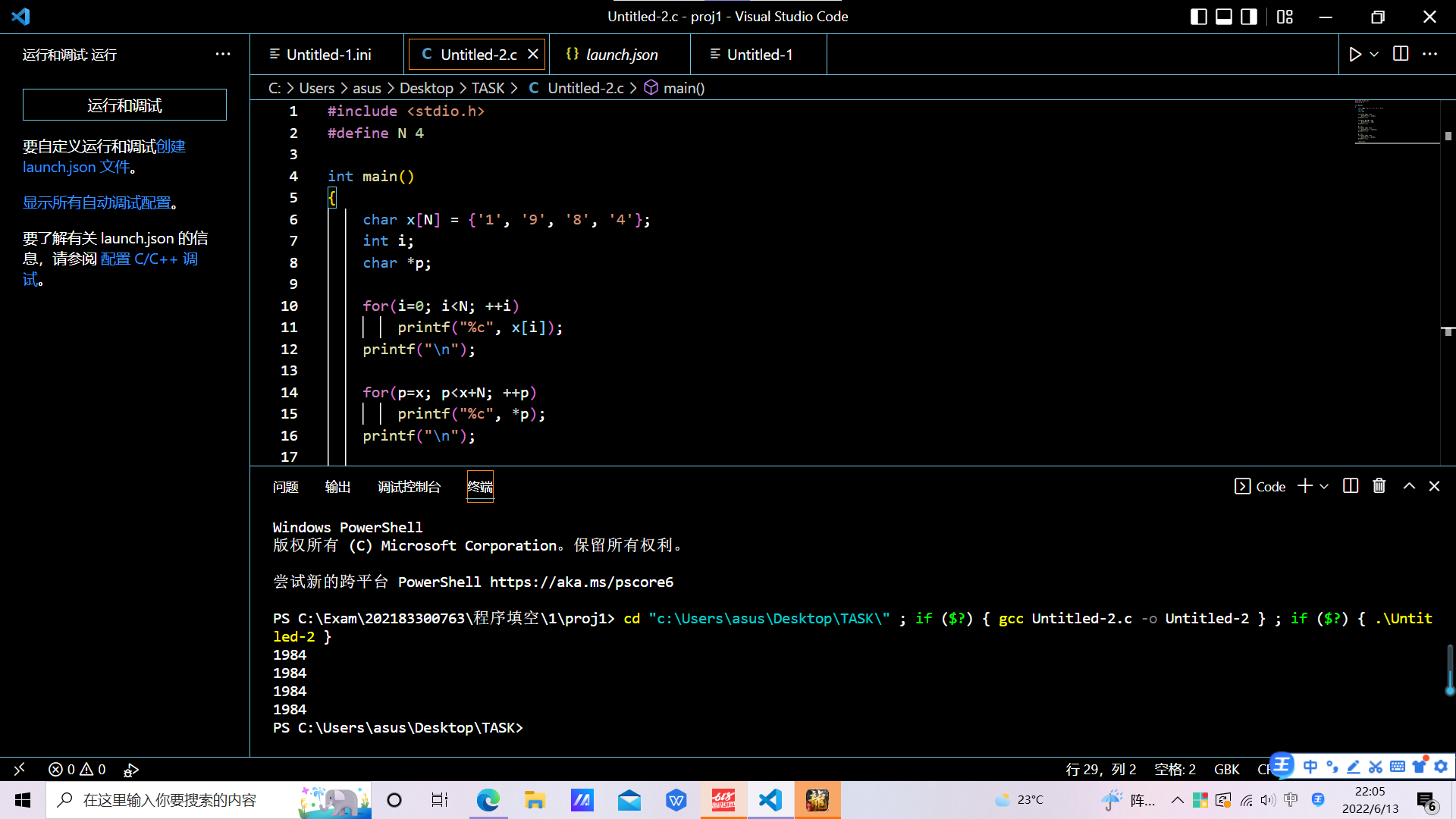Open the remote window status icon
The width and height of the screenshot is (1456, 819).
tap(20, 769)
